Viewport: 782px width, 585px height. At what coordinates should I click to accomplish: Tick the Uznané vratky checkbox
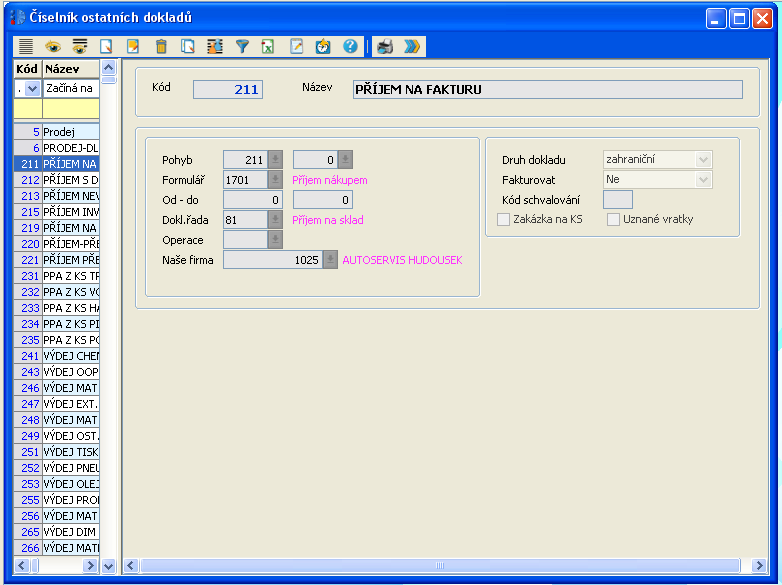pyautogui.click(x=614, y=219)
